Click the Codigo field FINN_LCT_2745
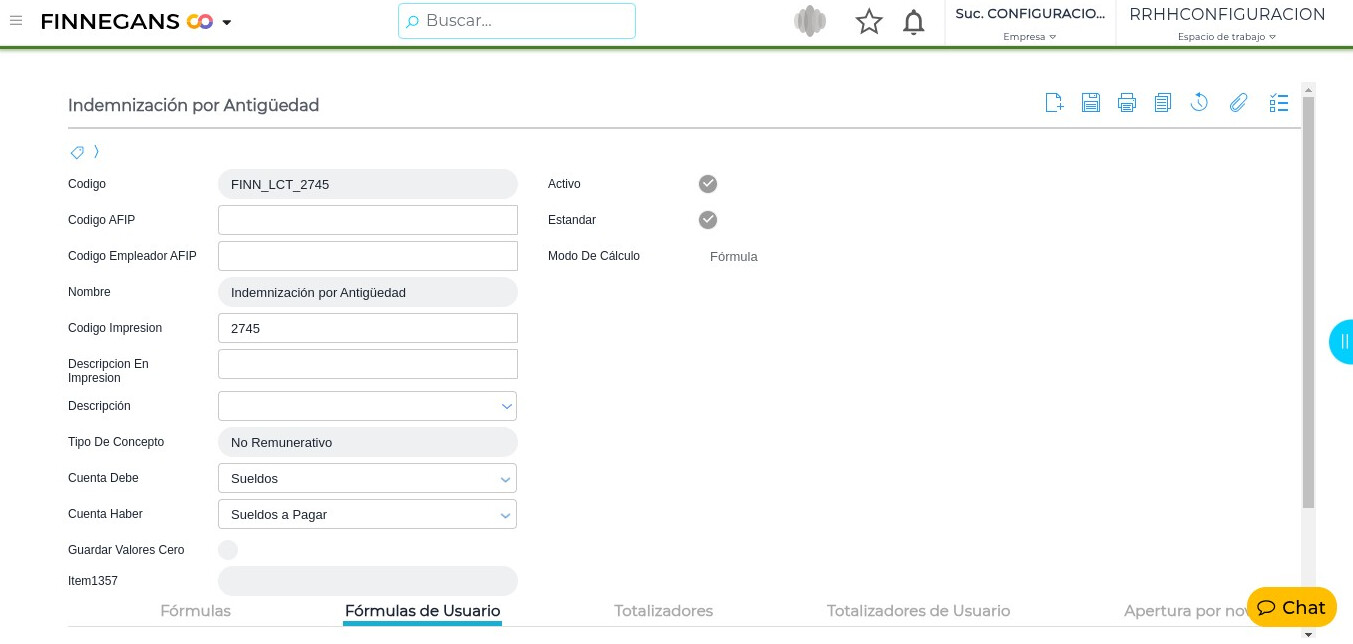 [368, 184]
